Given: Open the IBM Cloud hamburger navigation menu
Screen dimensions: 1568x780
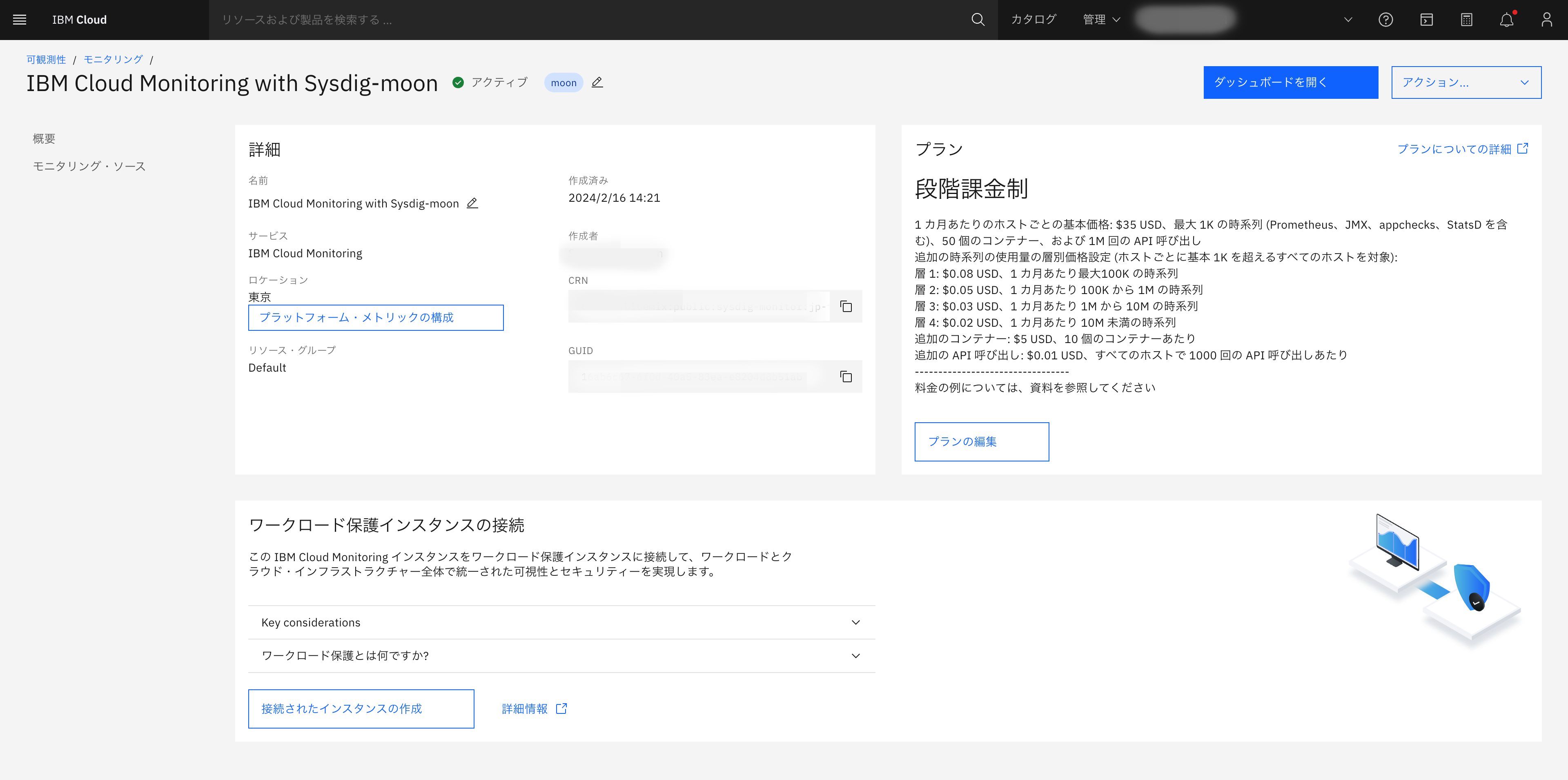Looking at the screenshot, I should (x=19, y=19).
